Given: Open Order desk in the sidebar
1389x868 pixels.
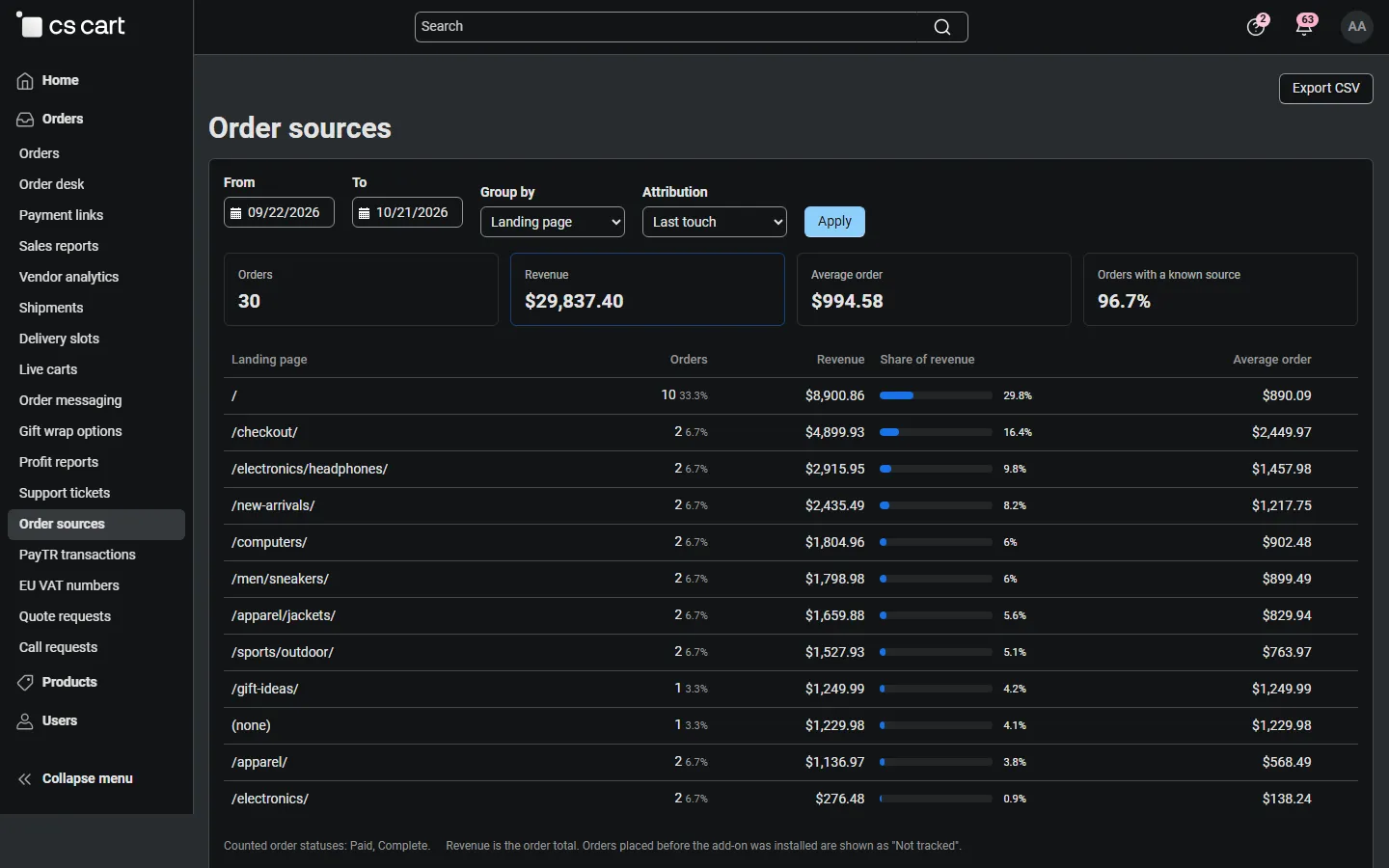Looking at the screenshot, I should [x=52, y=184].
